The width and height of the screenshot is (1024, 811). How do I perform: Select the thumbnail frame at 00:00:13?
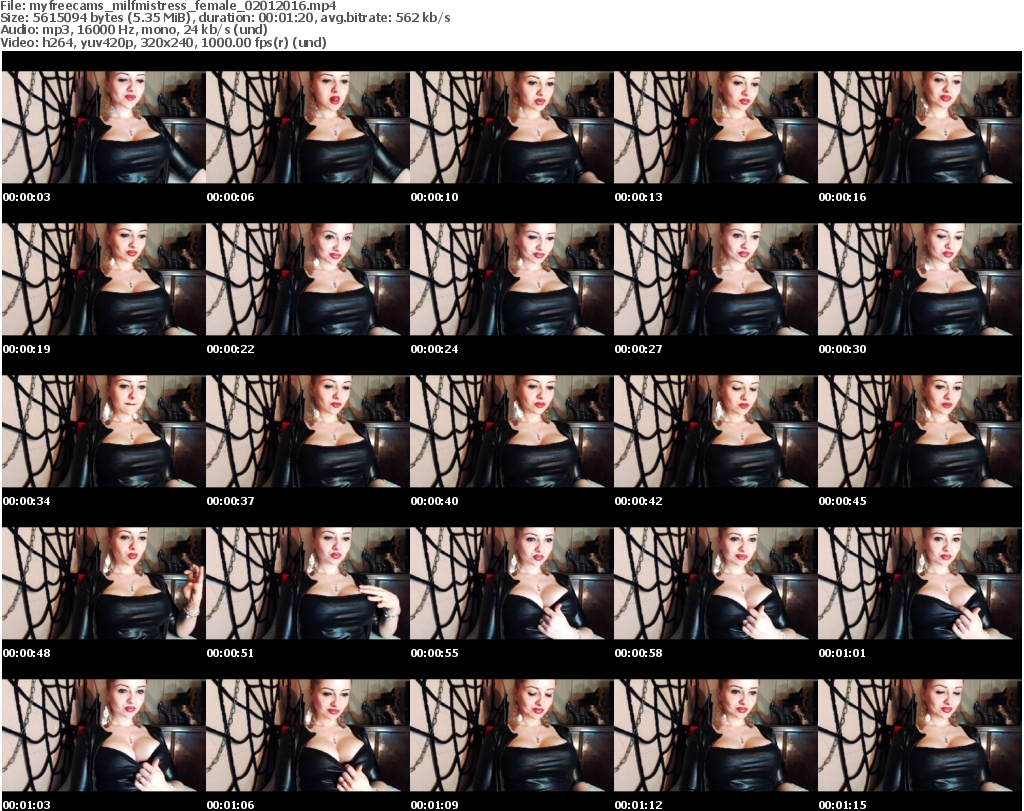[x=715, y=127]
